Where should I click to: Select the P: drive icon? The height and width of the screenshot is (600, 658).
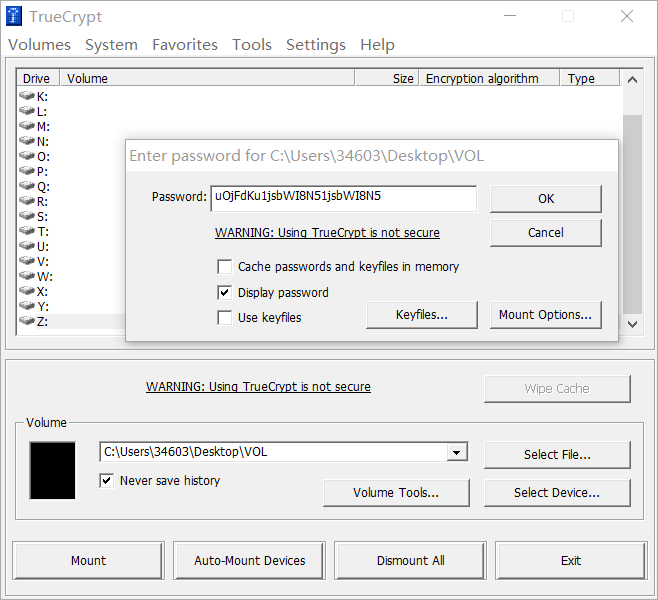27,171
